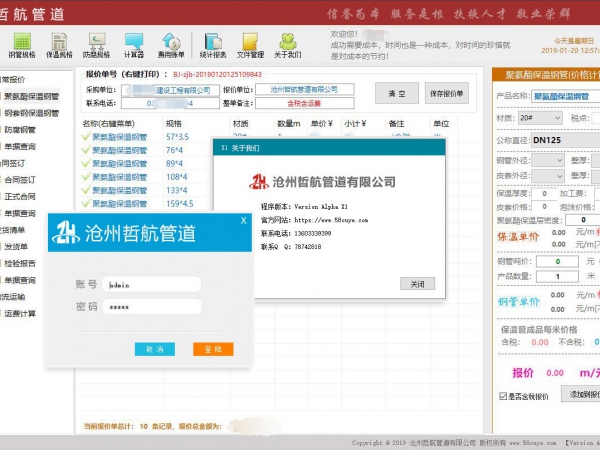Click the 整单备注 field 含税含运费
Screen dimensions: 600x450
tap(305, 103)
